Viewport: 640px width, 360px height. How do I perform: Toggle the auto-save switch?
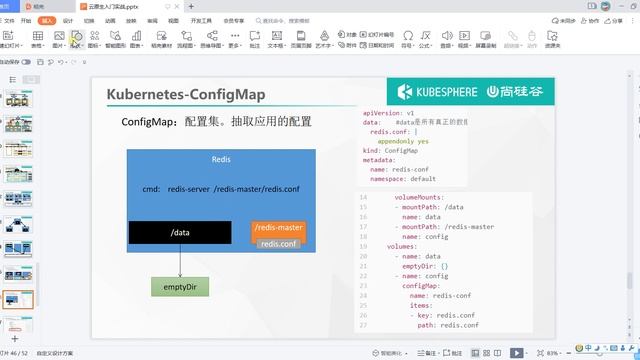point(26,62)
